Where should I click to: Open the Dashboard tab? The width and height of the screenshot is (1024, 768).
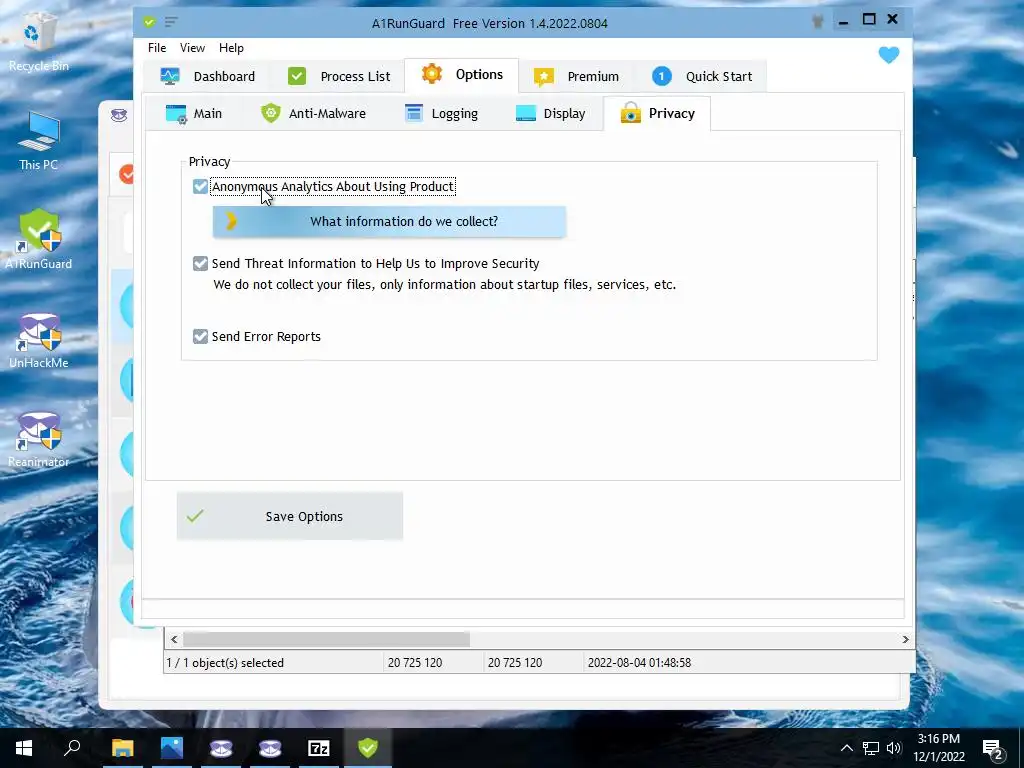(208, 76)
